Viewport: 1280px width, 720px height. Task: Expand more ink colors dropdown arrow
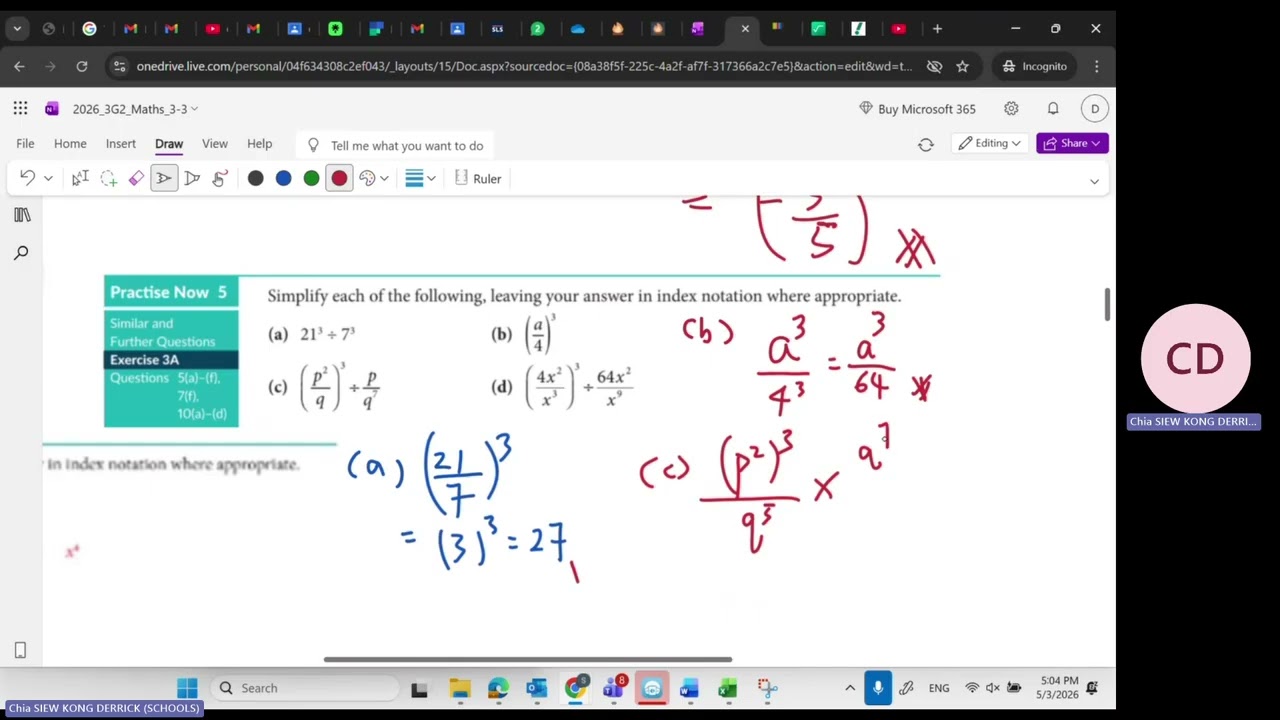pyautogui.click(x=384, y=179)
